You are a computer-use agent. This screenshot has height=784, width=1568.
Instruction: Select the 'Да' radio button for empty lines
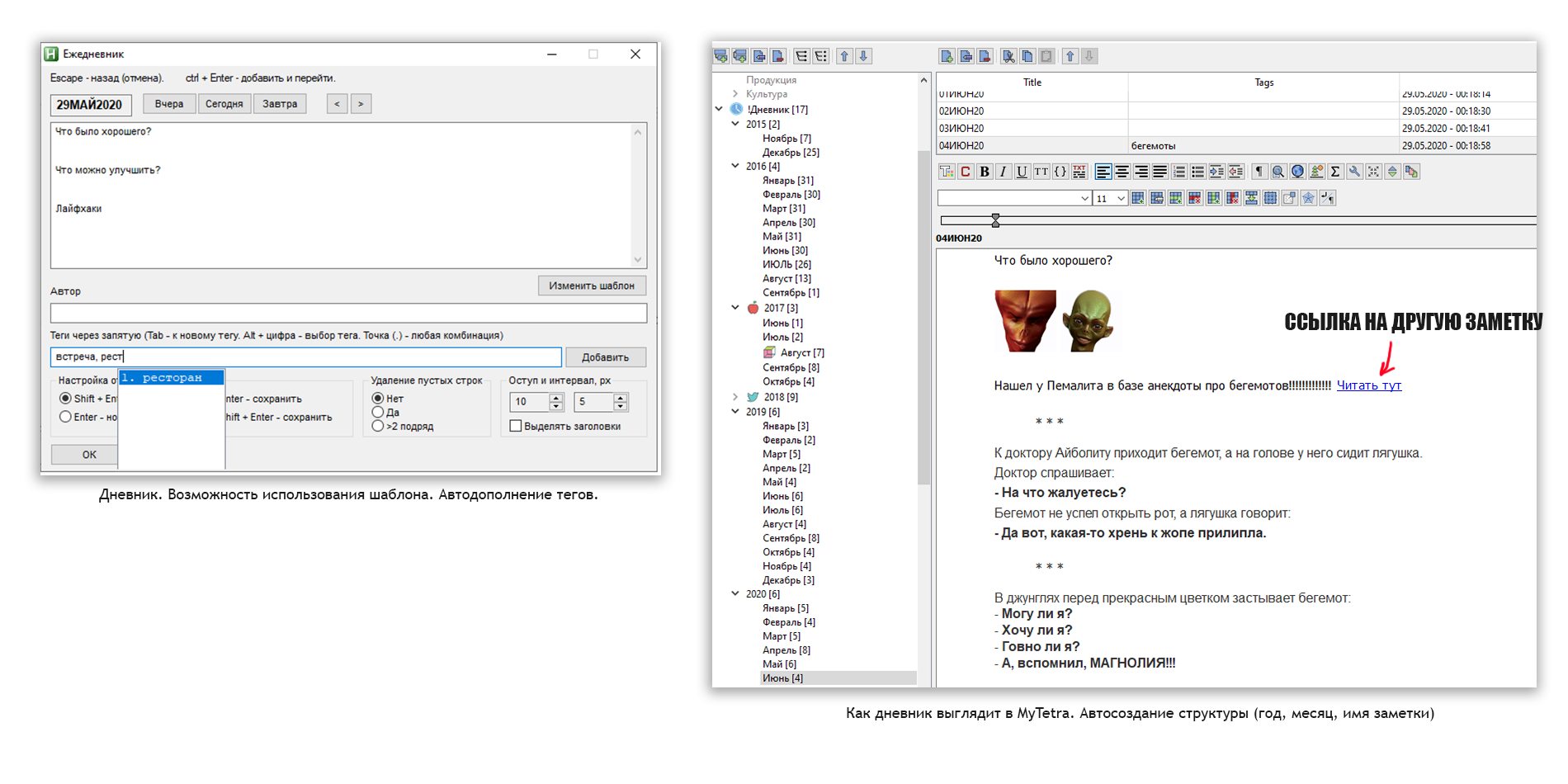378,412
